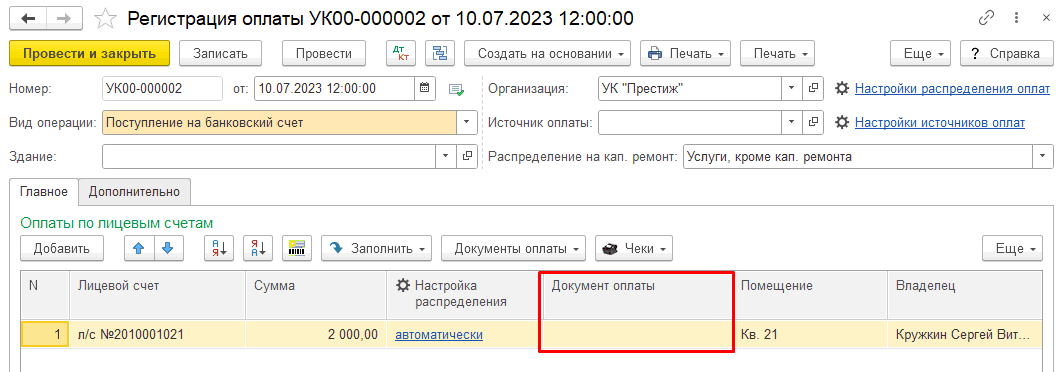Close the document form with X
Image resolution: width=1061 pixels, height=372 pixels.
point(1045,18)
